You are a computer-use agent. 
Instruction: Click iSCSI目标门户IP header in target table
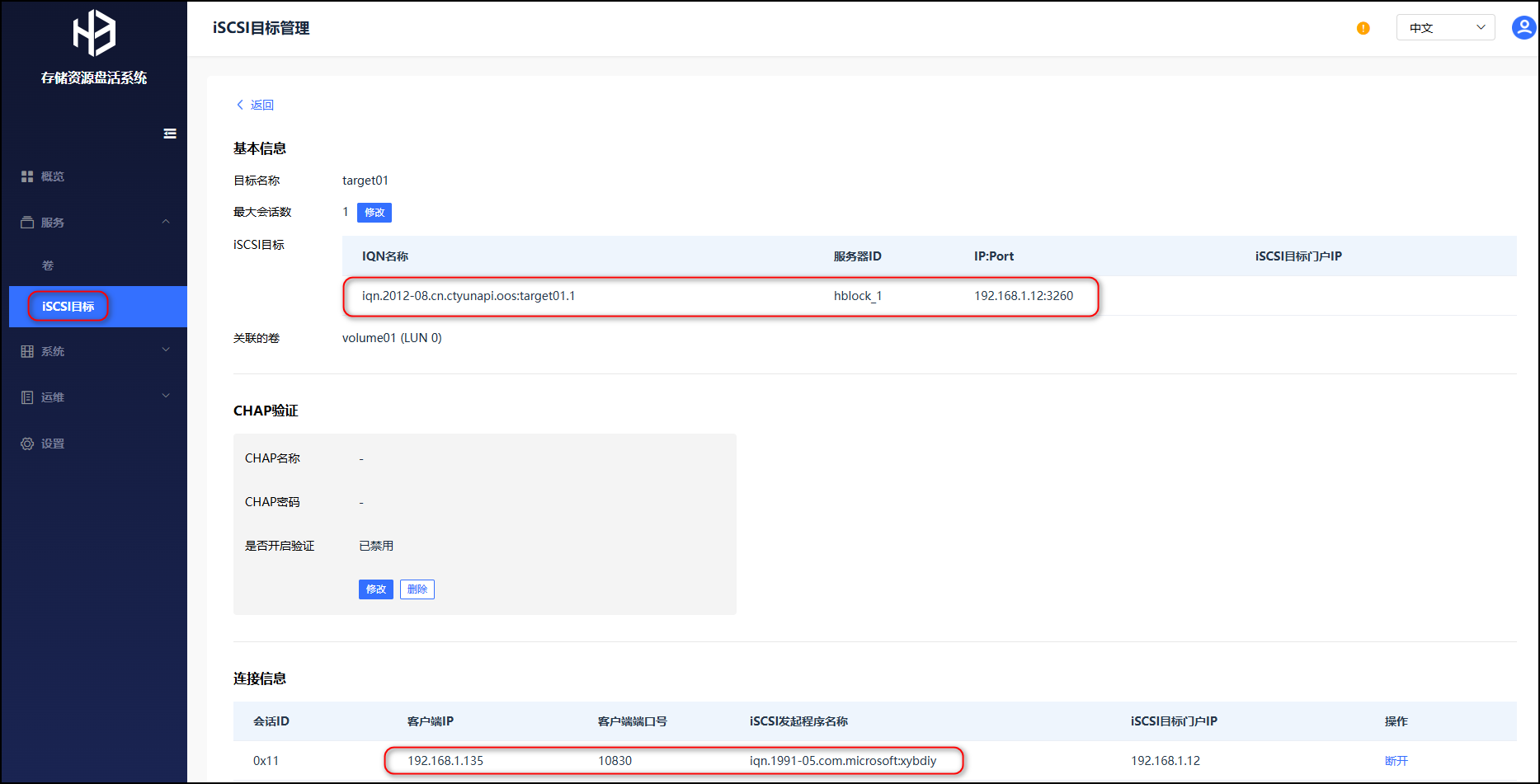pyautogui.click(x=1298, y=256)
